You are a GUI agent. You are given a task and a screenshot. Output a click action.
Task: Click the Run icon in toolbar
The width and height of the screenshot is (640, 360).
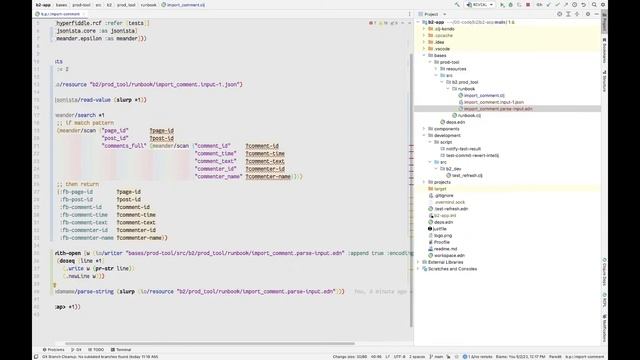click(502, 5)
